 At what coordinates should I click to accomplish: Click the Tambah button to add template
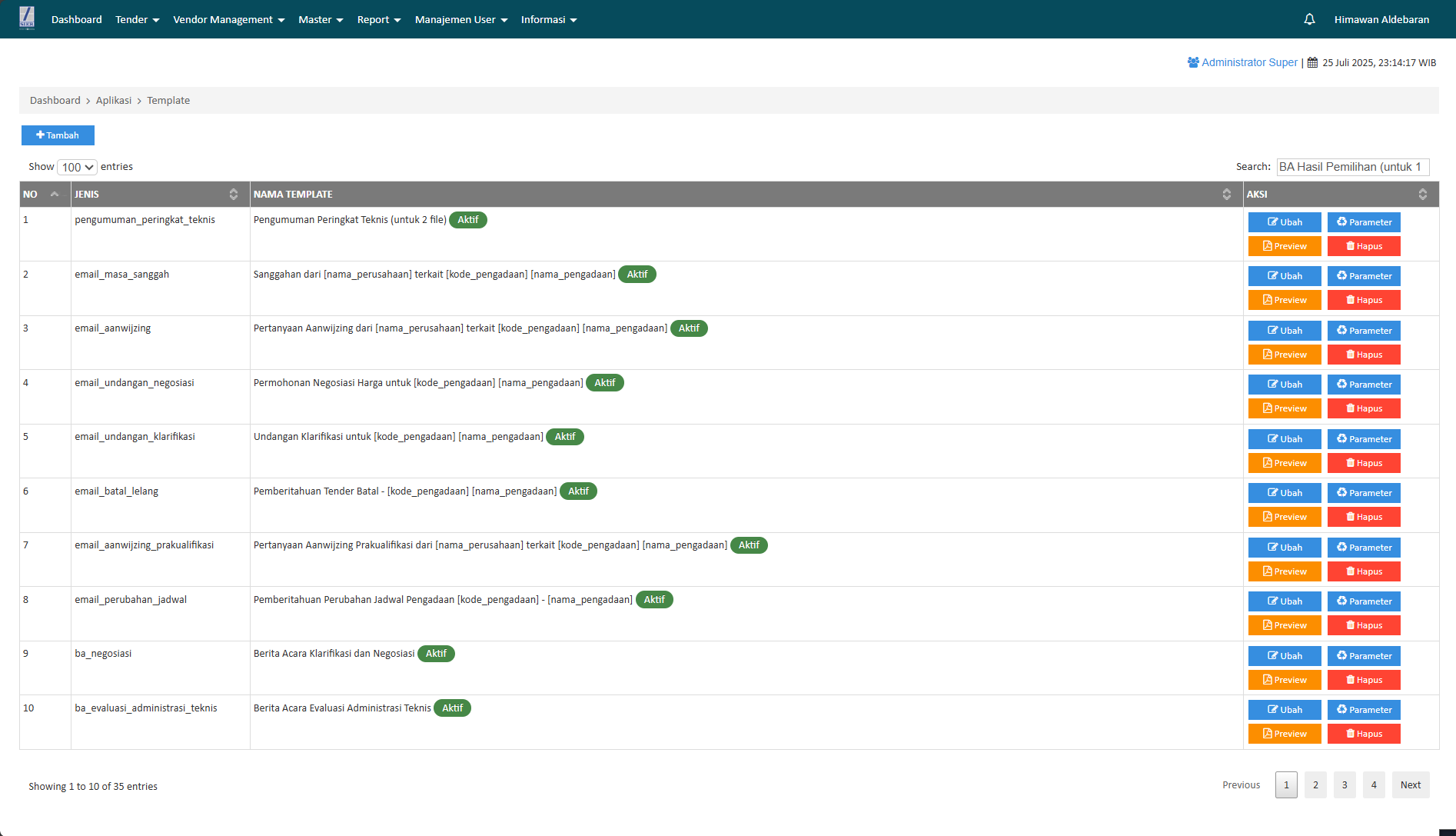pos(58,135)
